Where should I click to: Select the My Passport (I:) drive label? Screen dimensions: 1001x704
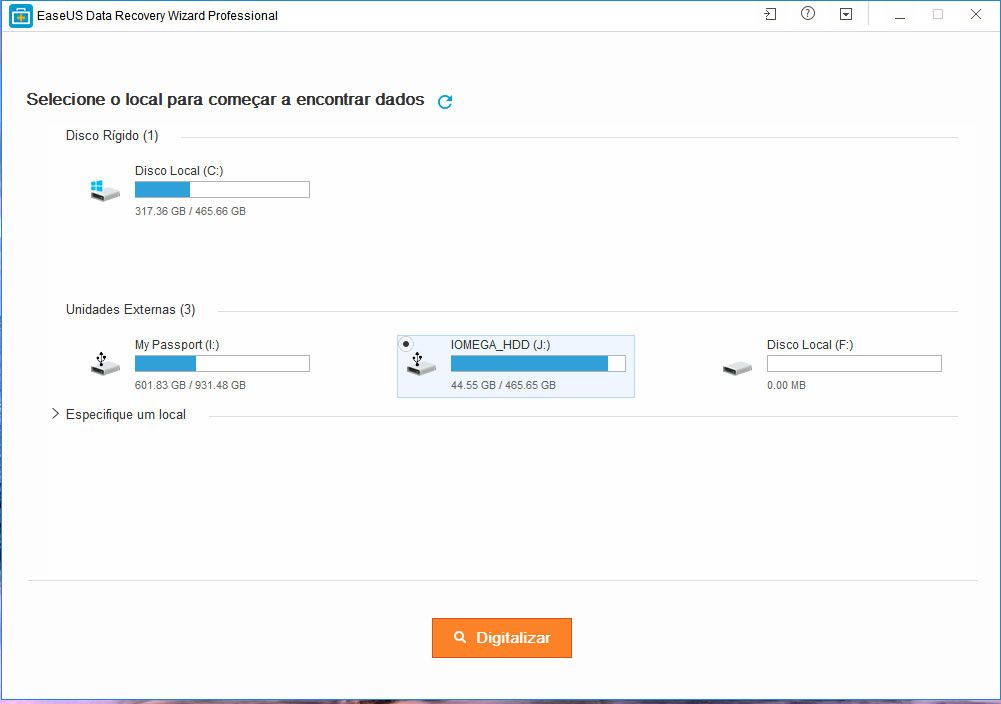(177, 345)
